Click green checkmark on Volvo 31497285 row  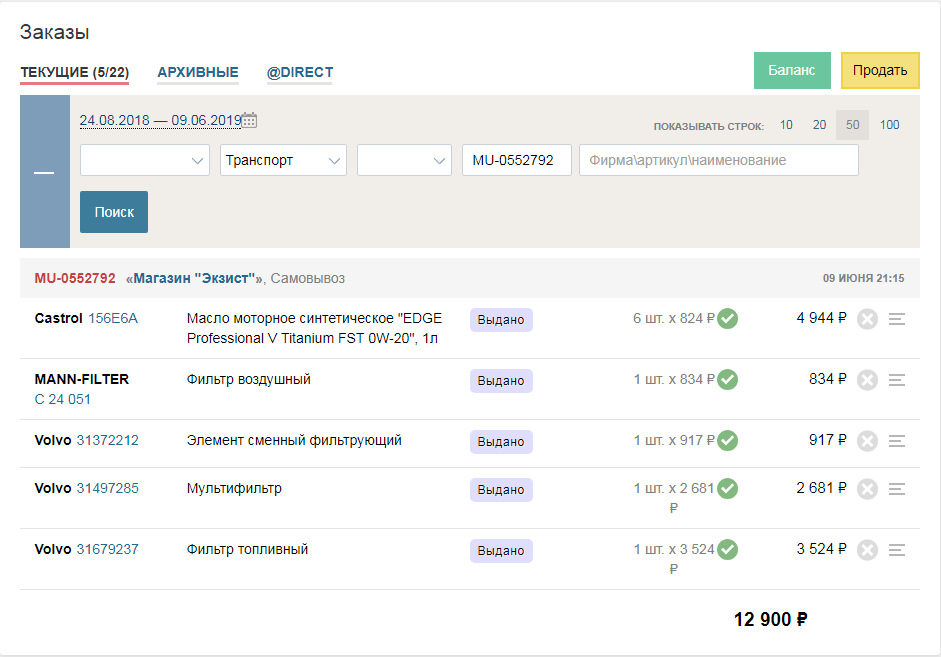tap(728, 489)
